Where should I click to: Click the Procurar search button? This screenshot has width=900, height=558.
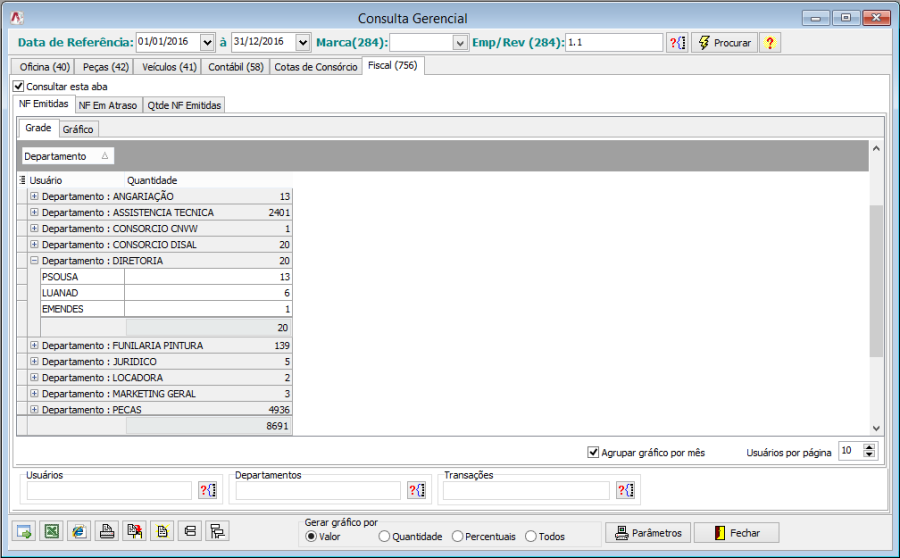point(725,42)
